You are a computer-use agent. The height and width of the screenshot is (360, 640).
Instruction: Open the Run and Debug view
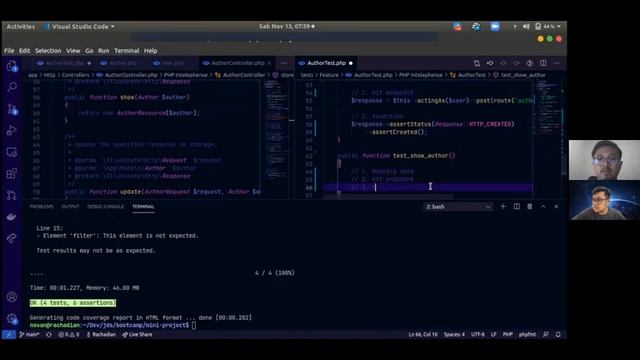12,131
